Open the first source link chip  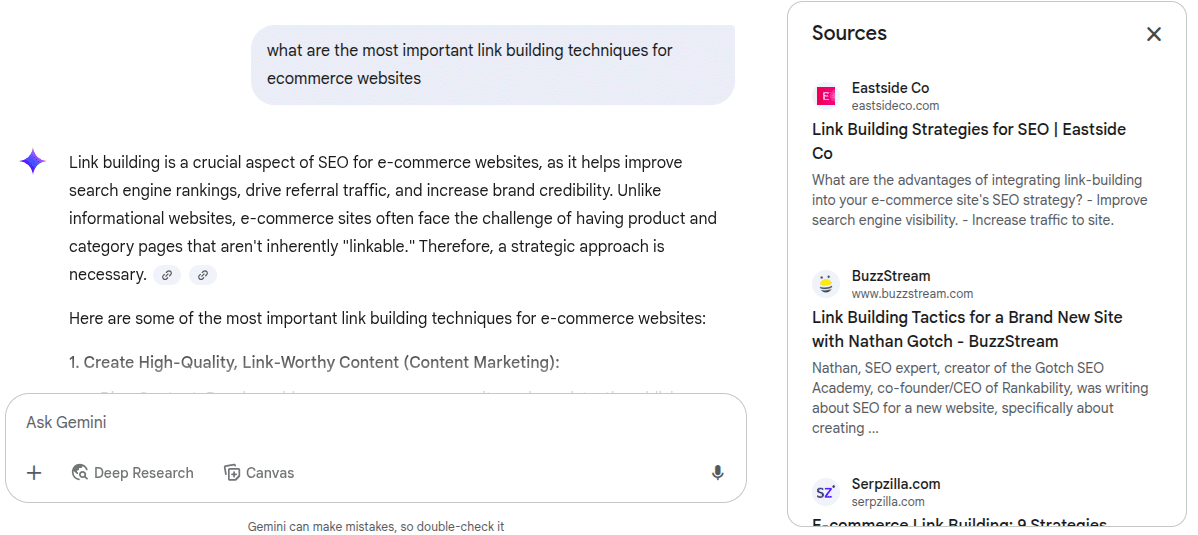pos(167,275)
